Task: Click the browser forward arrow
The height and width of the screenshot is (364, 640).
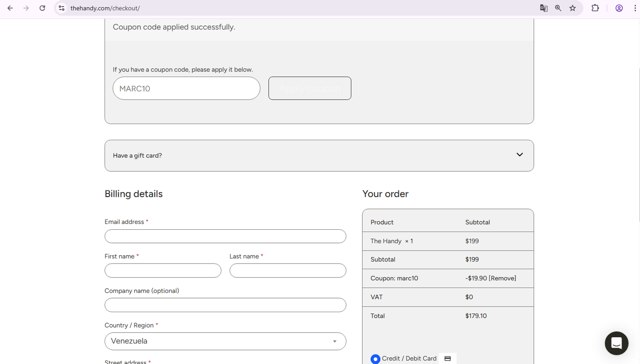Action: click(x=26, y=8)
